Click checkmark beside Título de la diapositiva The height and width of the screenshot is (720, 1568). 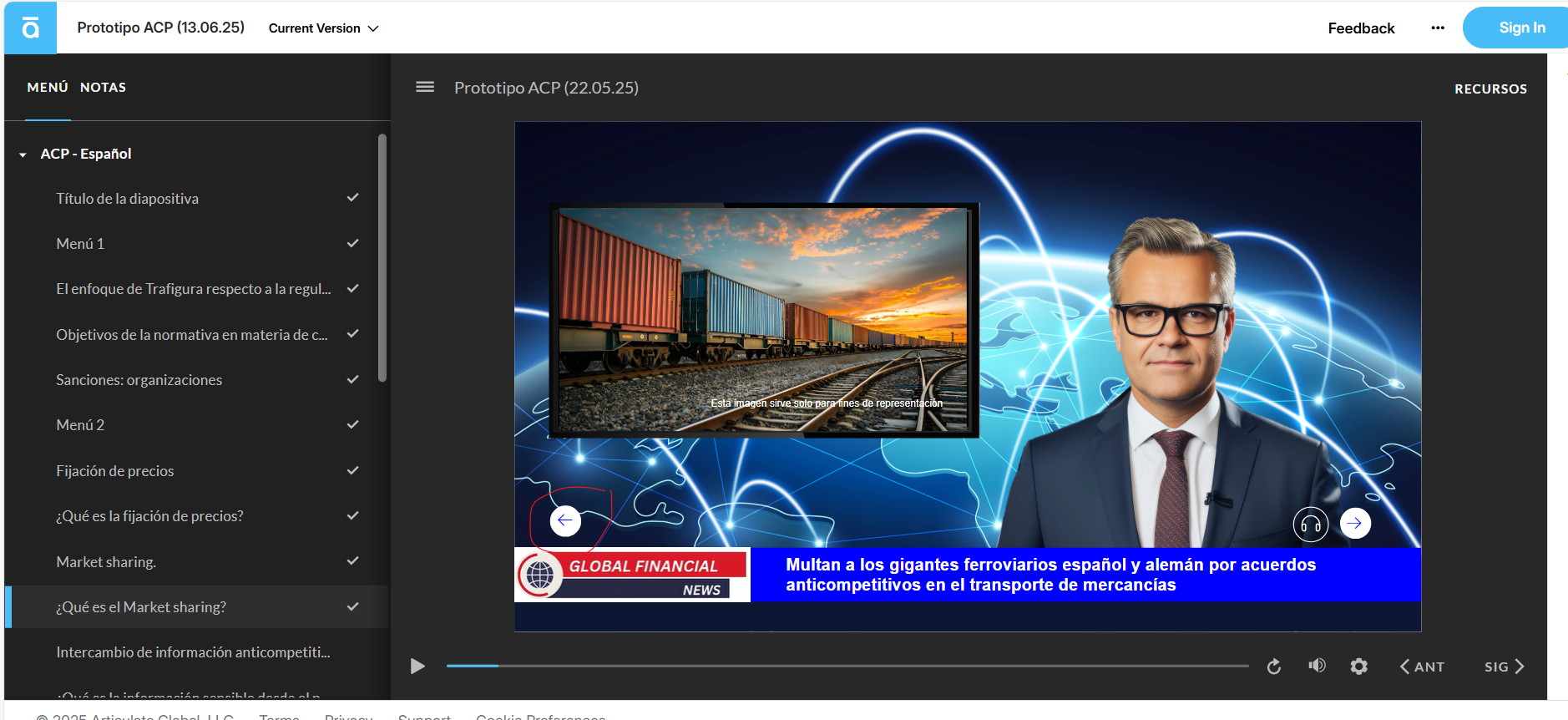[x=352, y=198]
